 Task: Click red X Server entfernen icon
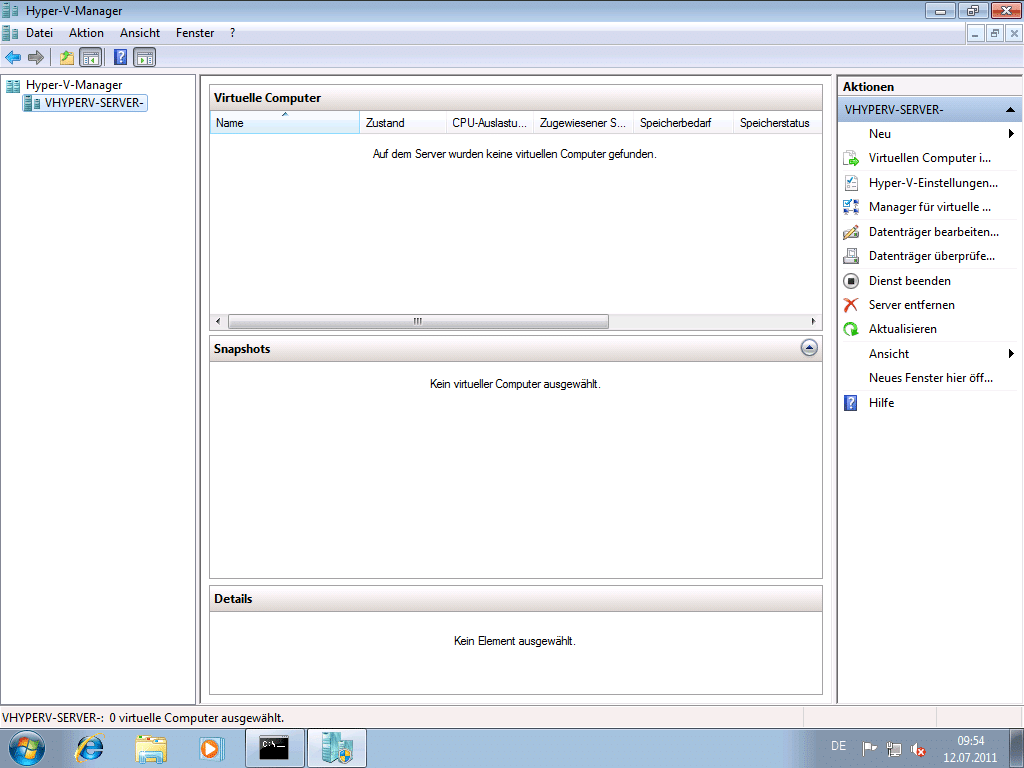click(851, 305)
